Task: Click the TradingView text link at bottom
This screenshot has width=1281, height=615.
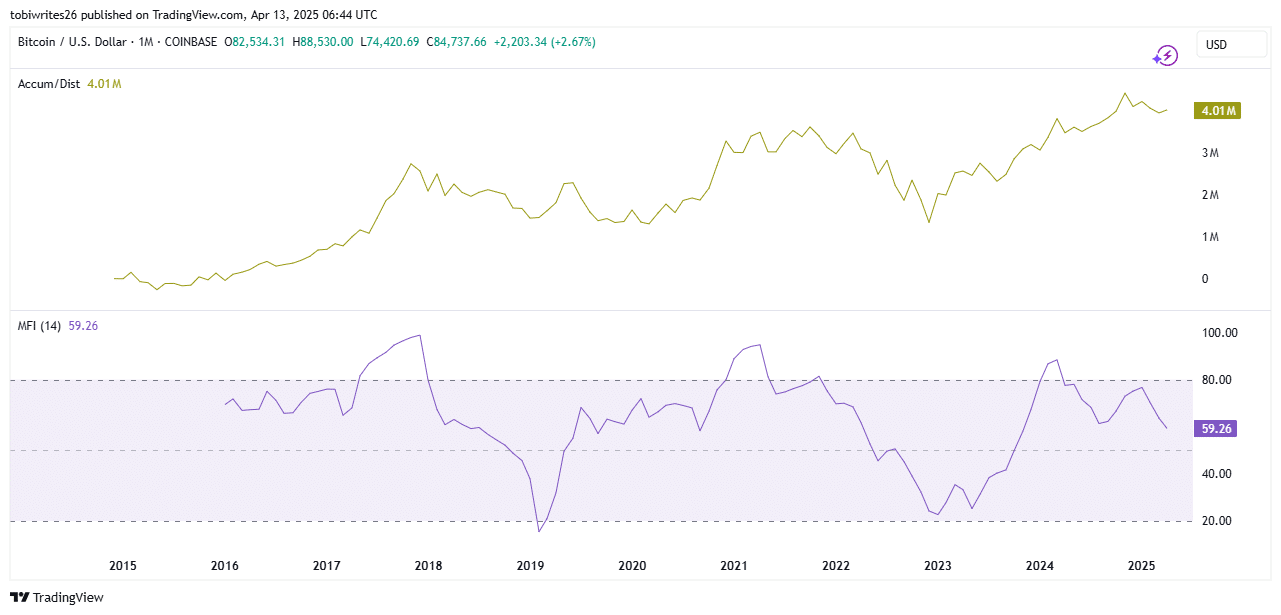Action: 68,598
